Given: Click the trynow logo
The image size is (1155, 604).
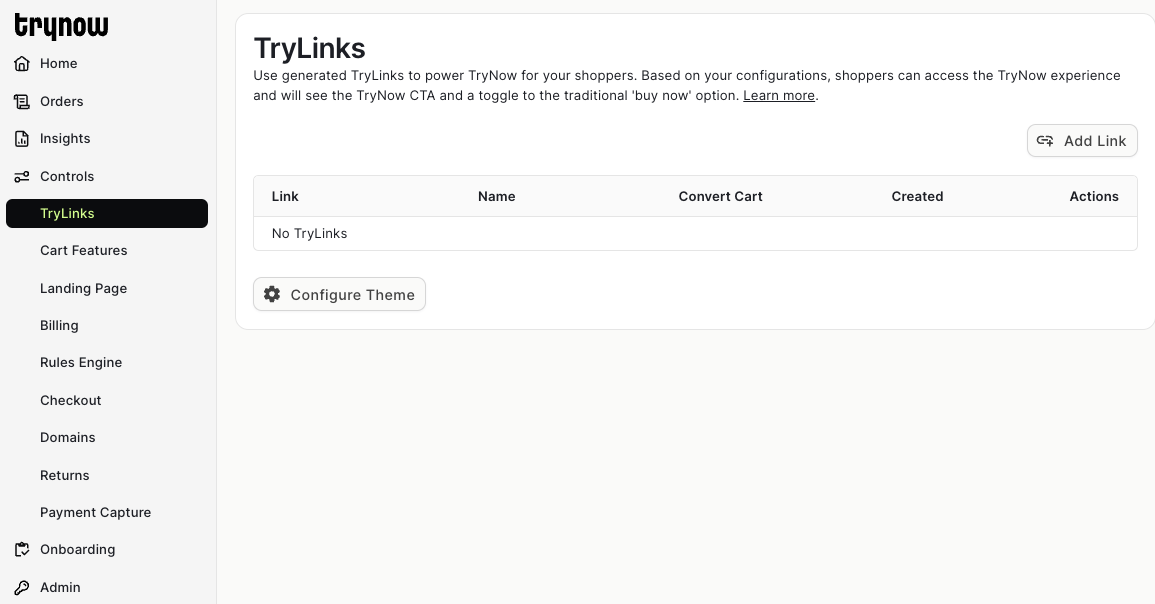Looking at the screenshot, I should [x=61, y=27].
